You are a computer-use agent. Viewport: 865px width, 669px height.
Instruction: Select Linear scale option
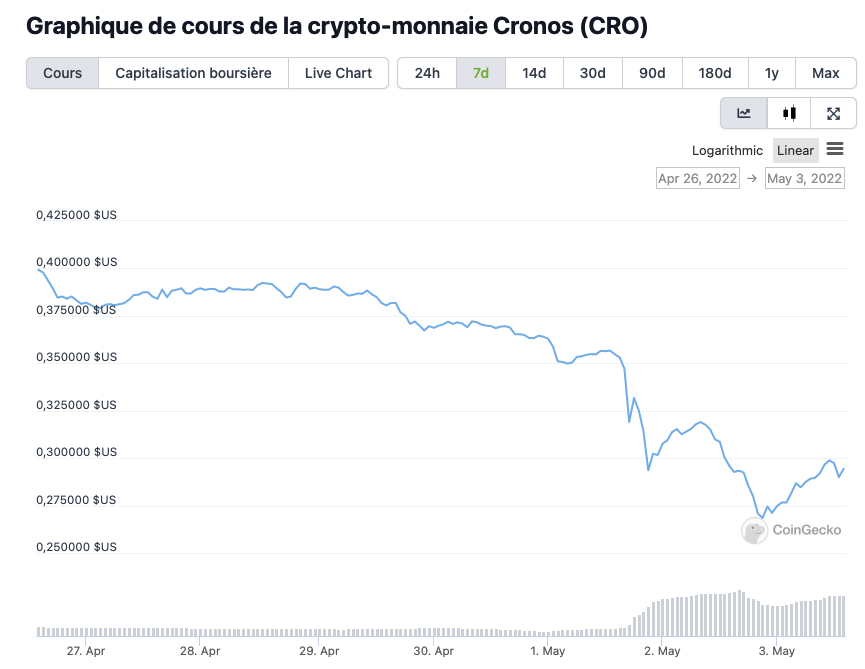click(795, 151)
